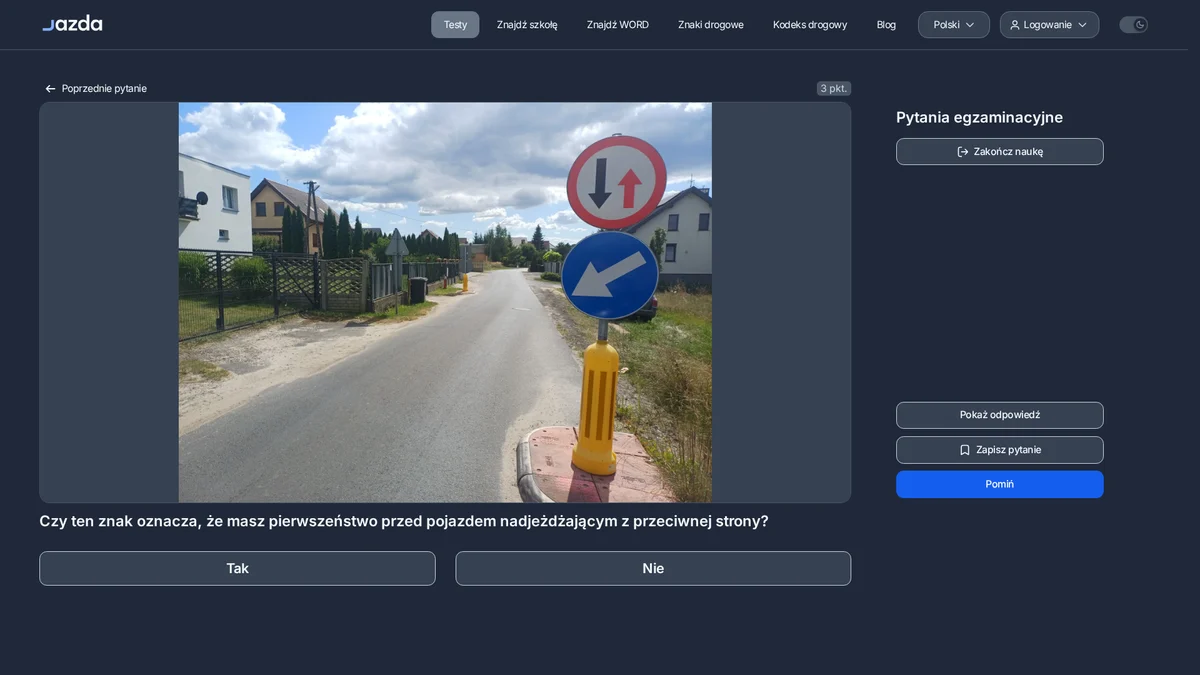Open the Testy tab
The image size is (1200, 675).
pos(455,25)
